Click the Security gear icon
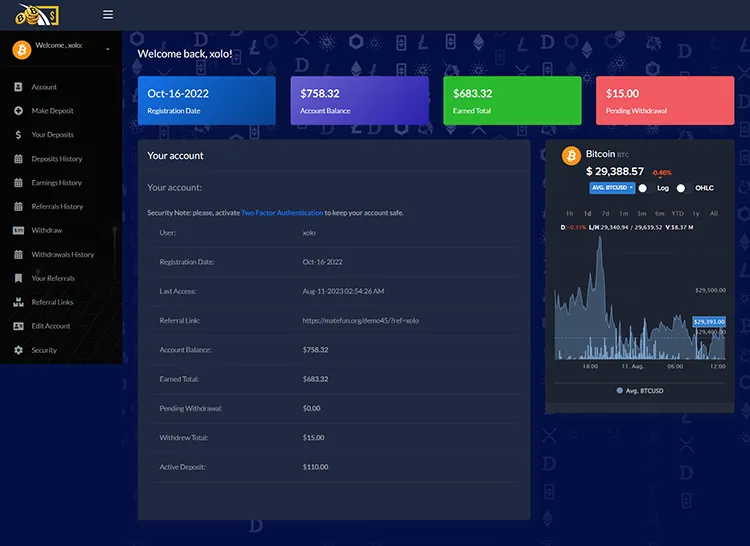This screenshot has height=546, width=750. (x=18, y=350)
